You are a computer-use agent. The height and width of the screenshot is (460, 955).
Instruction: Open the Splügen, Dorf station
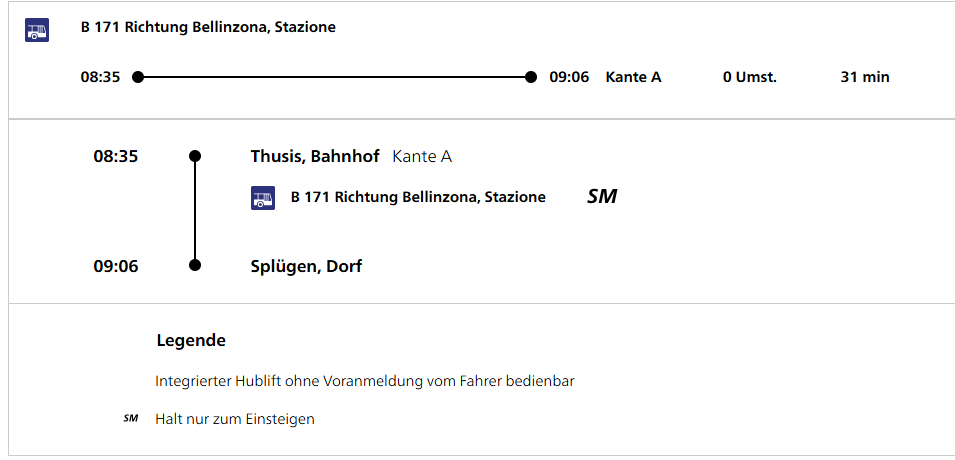[x=306, y=266]
